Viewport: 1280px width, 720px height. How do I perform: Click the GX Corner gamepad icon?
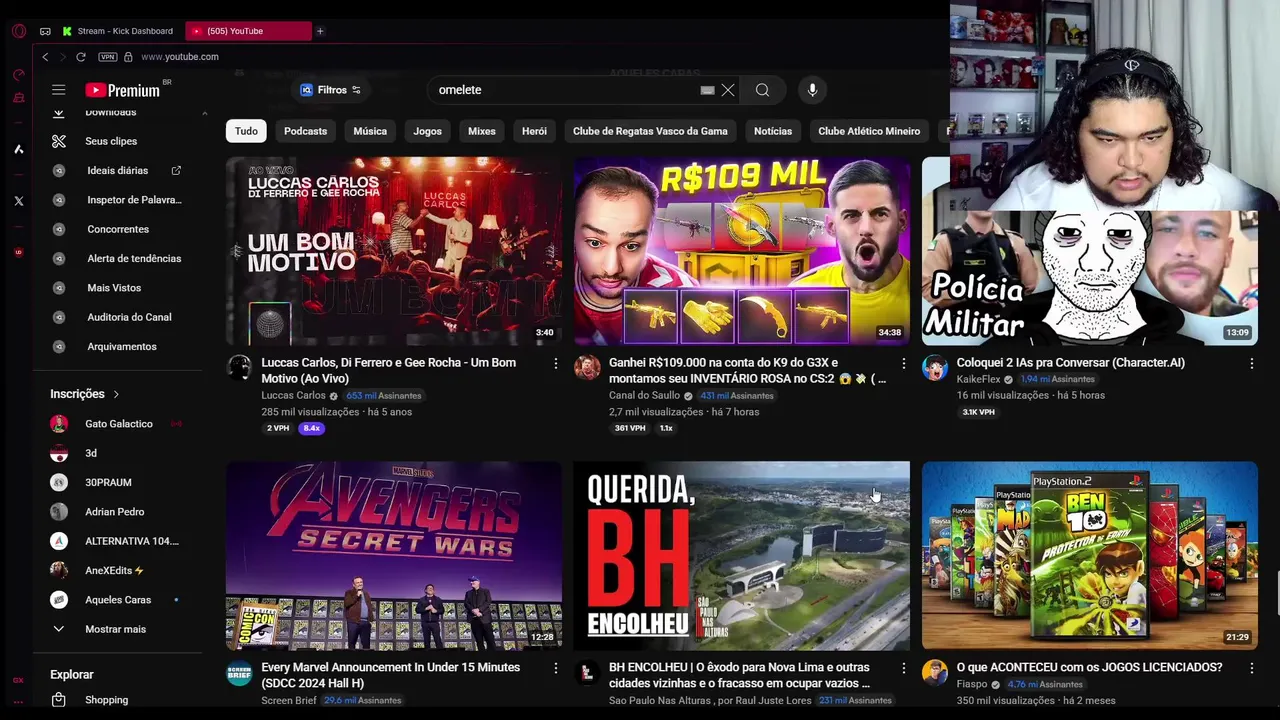(x=45, y=31)
